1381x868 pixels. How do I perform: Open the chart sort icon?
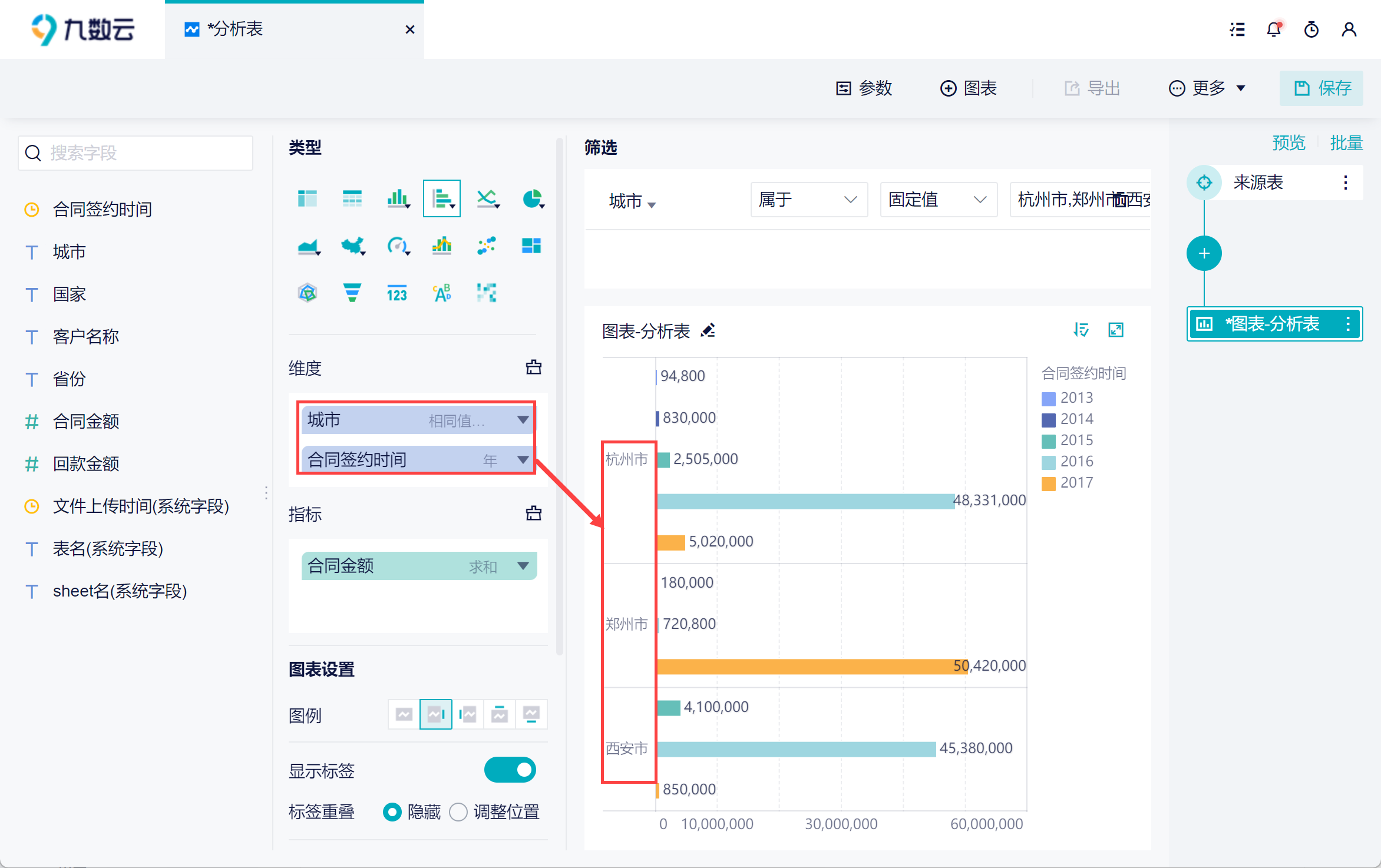[x=1081, y=330]
